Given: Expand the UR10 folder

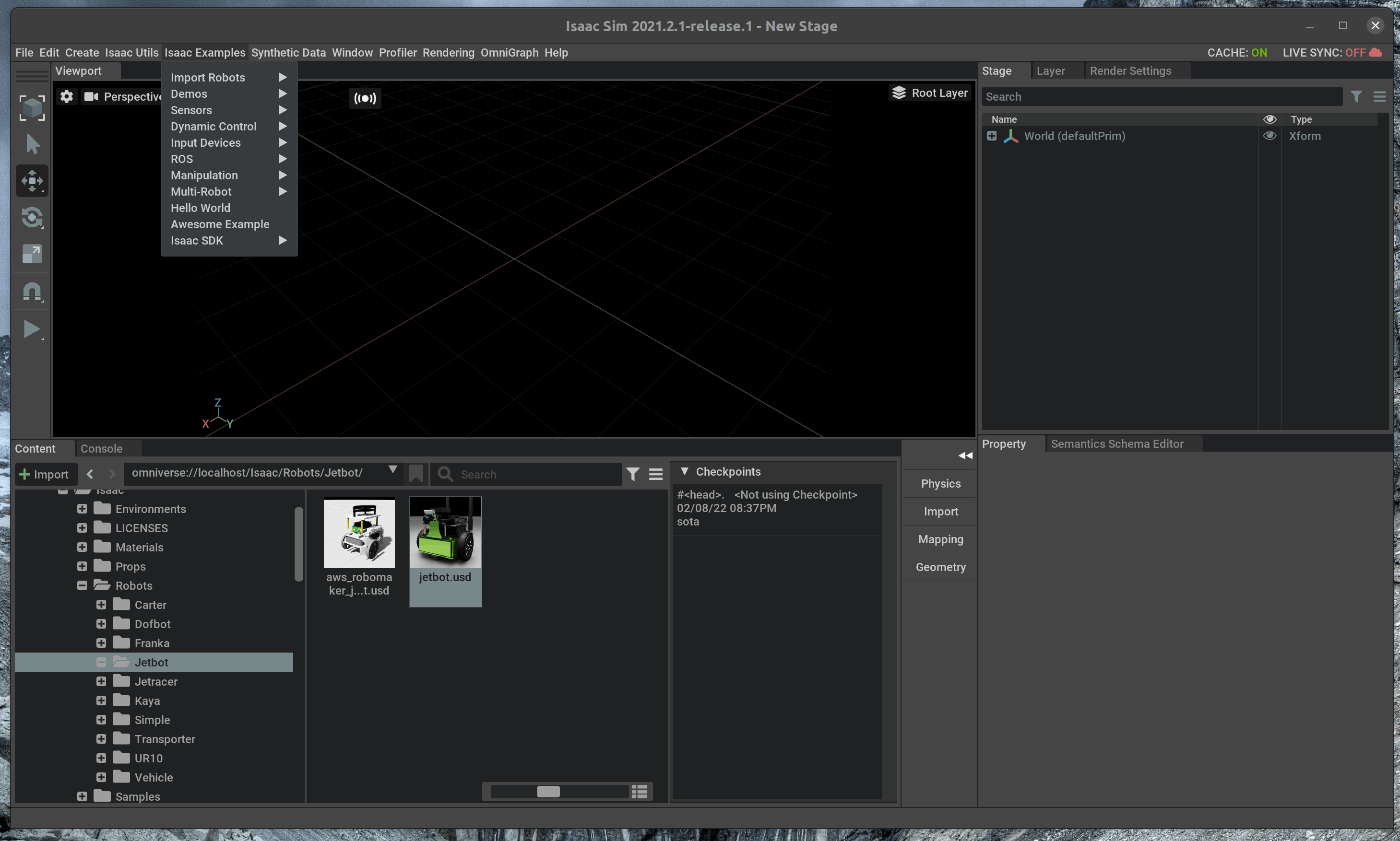Looking at the screenshot, I should tap(101, 758).
